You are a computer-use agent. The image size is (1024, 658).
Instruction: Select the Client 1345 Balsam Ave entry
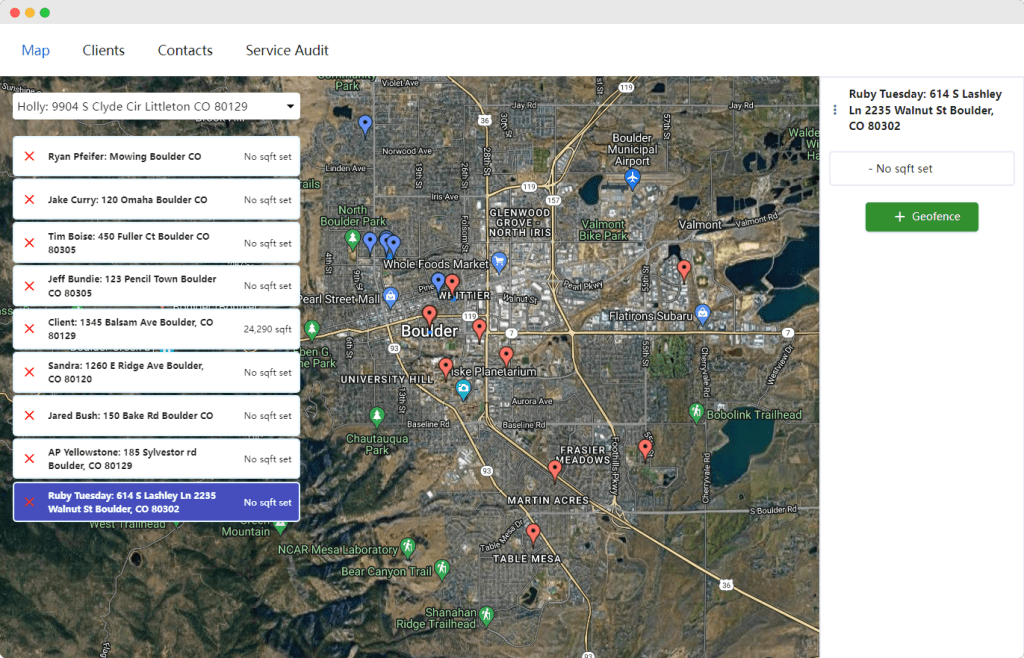pyautogui.click(x=140, y=329)
